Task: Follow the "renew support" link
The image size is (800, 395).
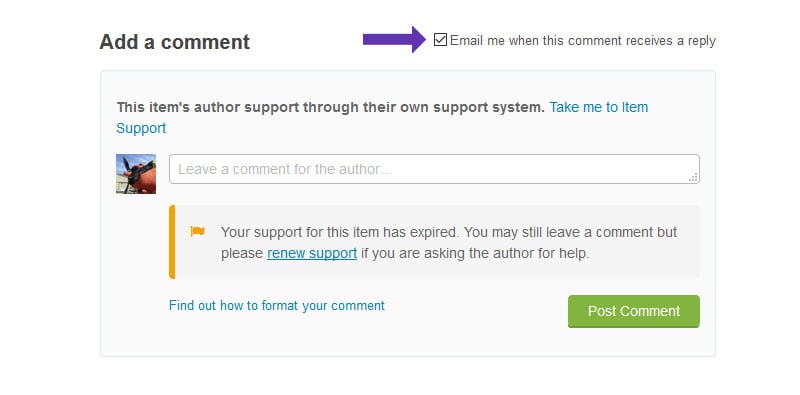Action: pyautogui.click(x=312, y=253)
